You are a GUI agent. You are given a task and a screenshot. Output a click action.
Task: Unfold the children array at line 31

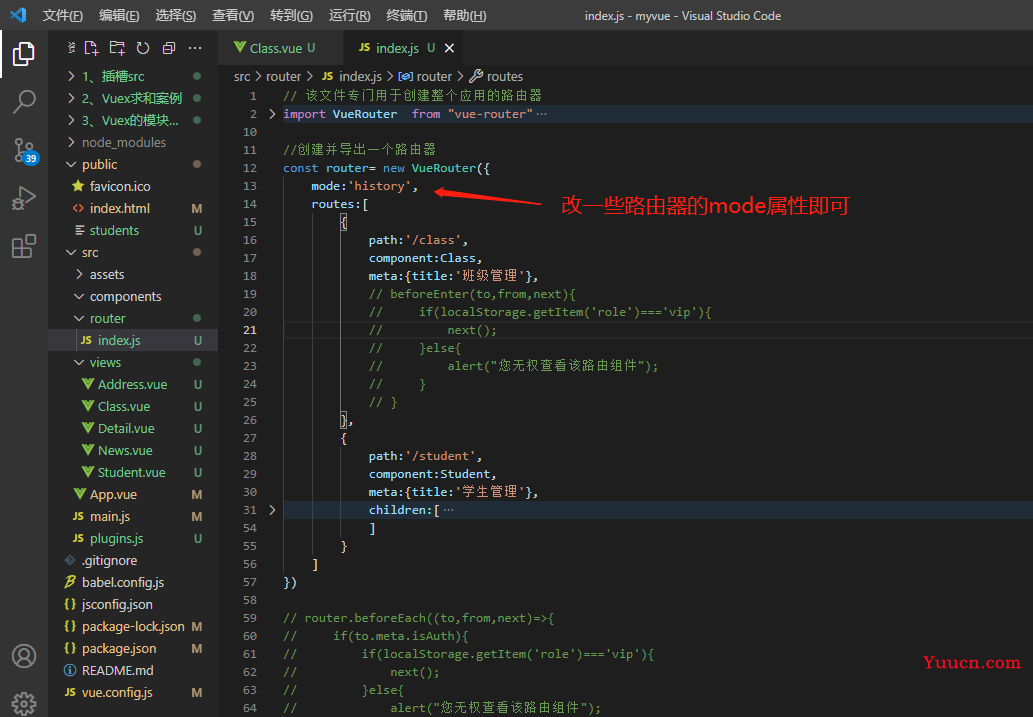pos(272,510)
